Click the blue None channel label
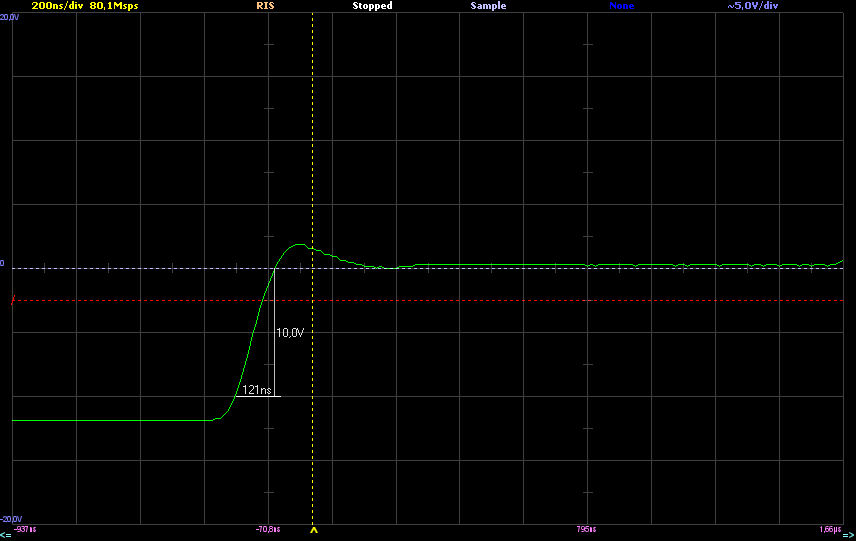Screen dimensions: 856x541 pyautogui.click(x=621, y=6)
